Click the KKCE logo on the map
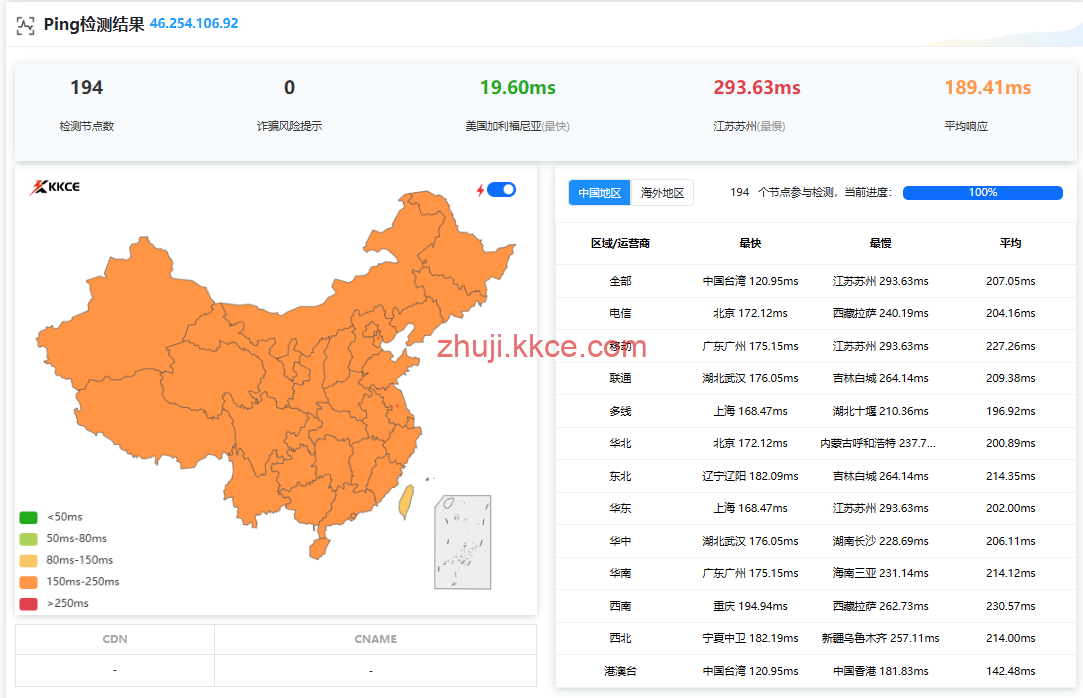The width and height of the screenshot is (1083, 698). click(54, 187)
